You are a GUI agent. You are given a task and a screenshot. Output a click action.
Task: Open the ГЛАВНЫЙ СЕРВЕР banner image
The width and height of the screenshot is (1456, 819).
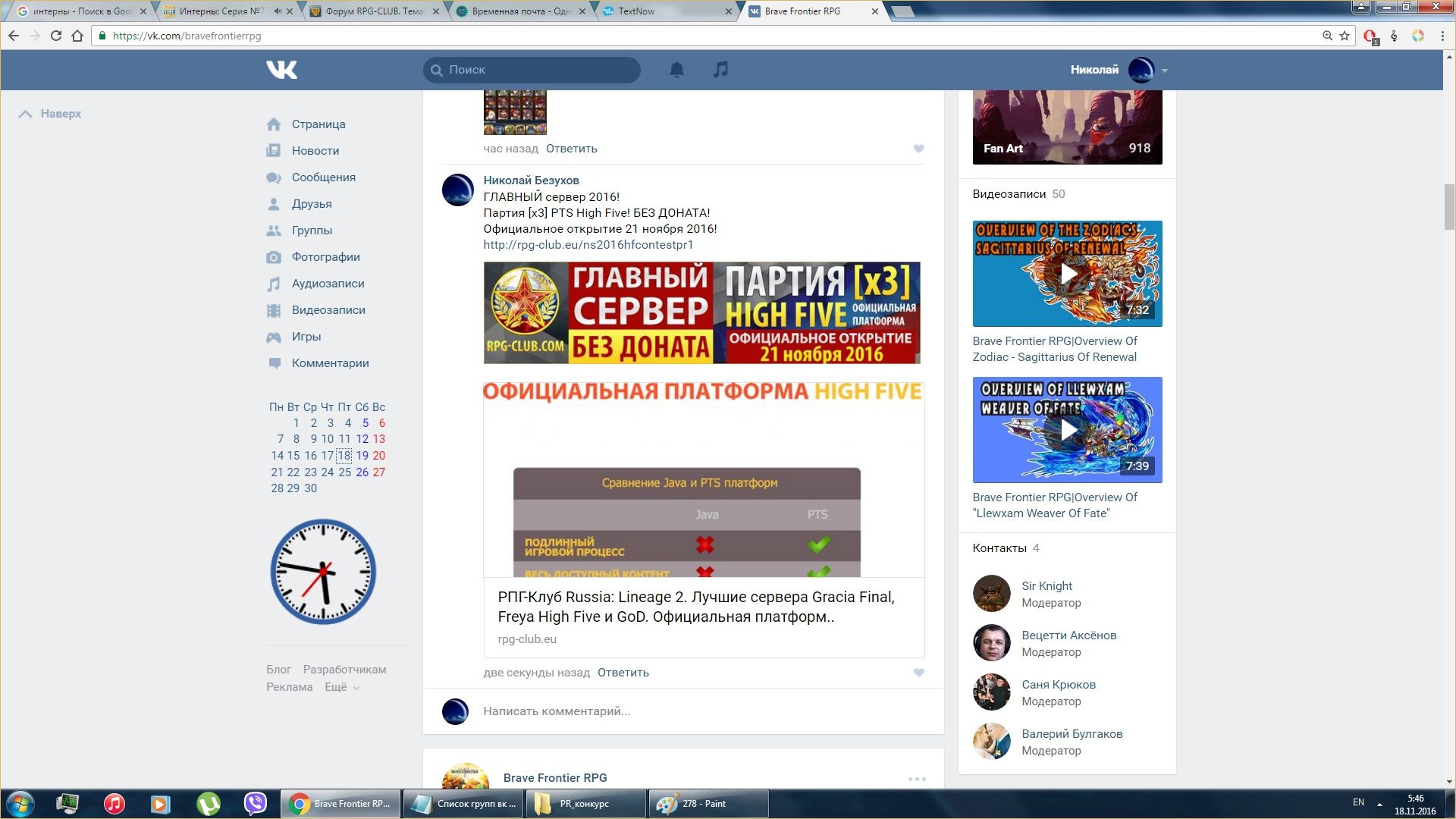(701, 312)
